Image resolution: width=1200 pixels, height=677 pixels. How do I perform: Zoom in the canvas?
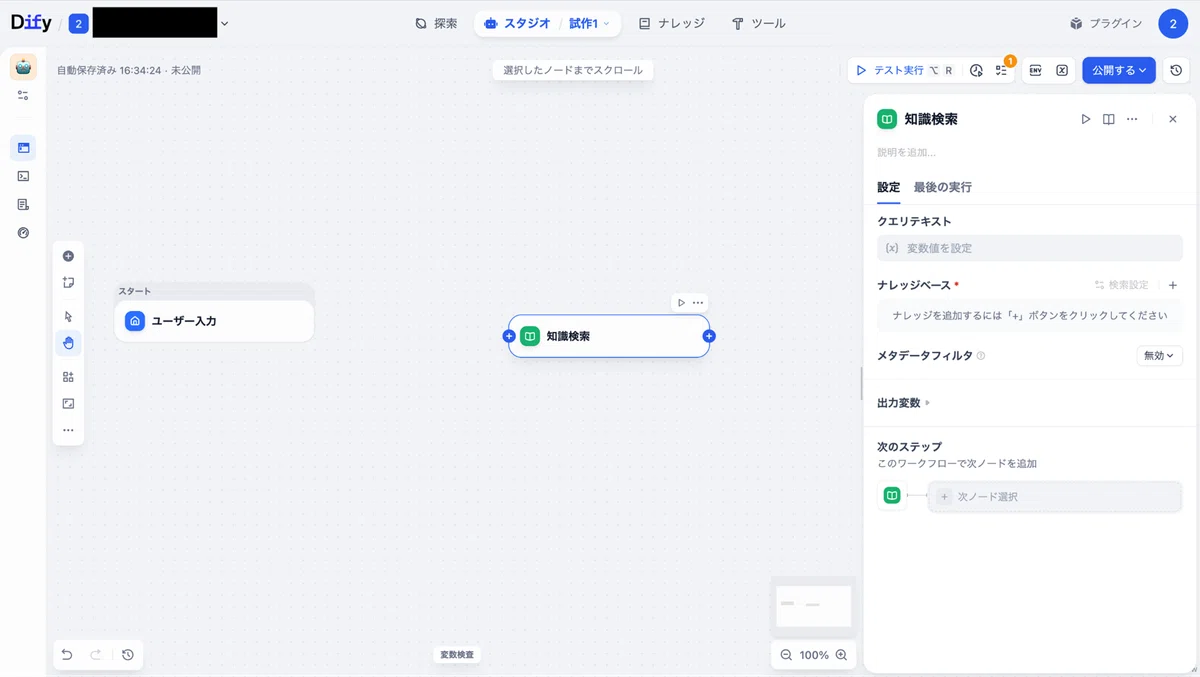click(841, 655)
